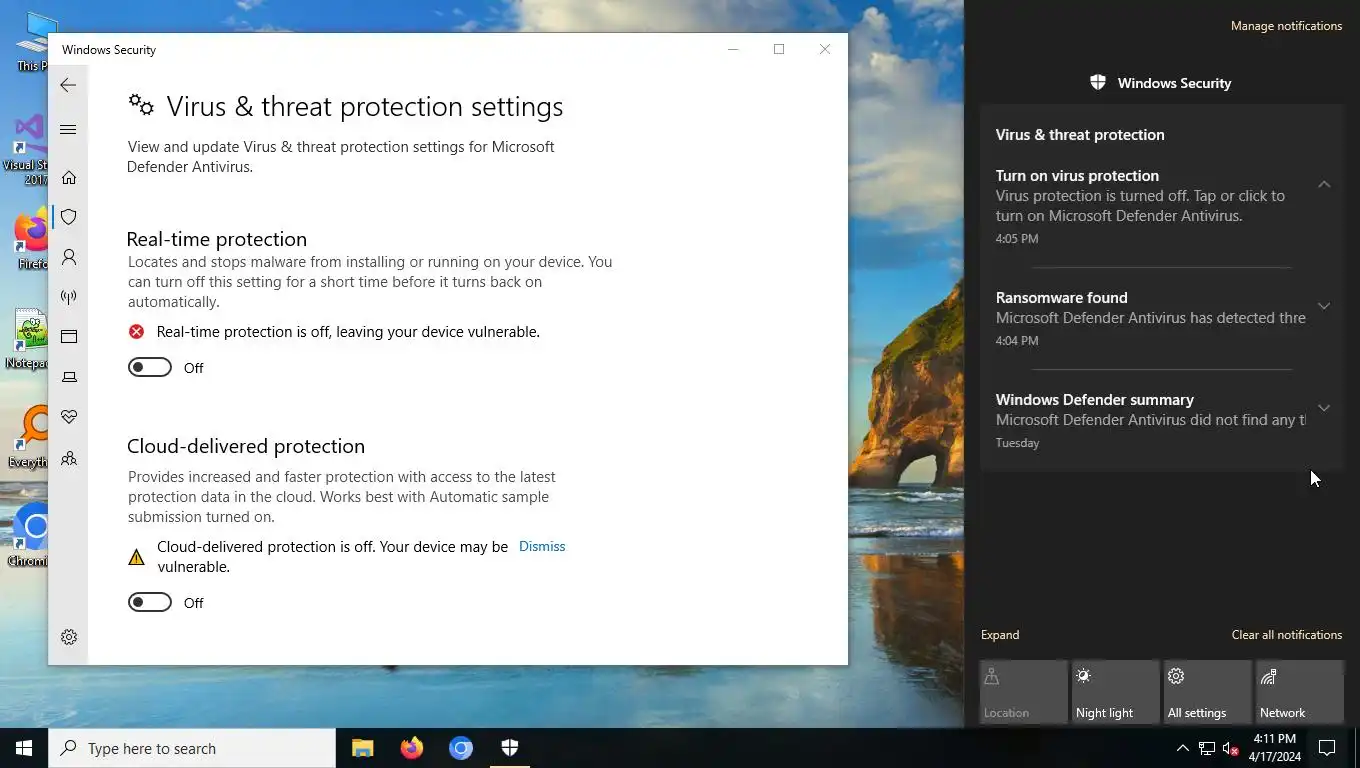Select Windows Security taskbar icon
1360x768 pixels.
510,748
